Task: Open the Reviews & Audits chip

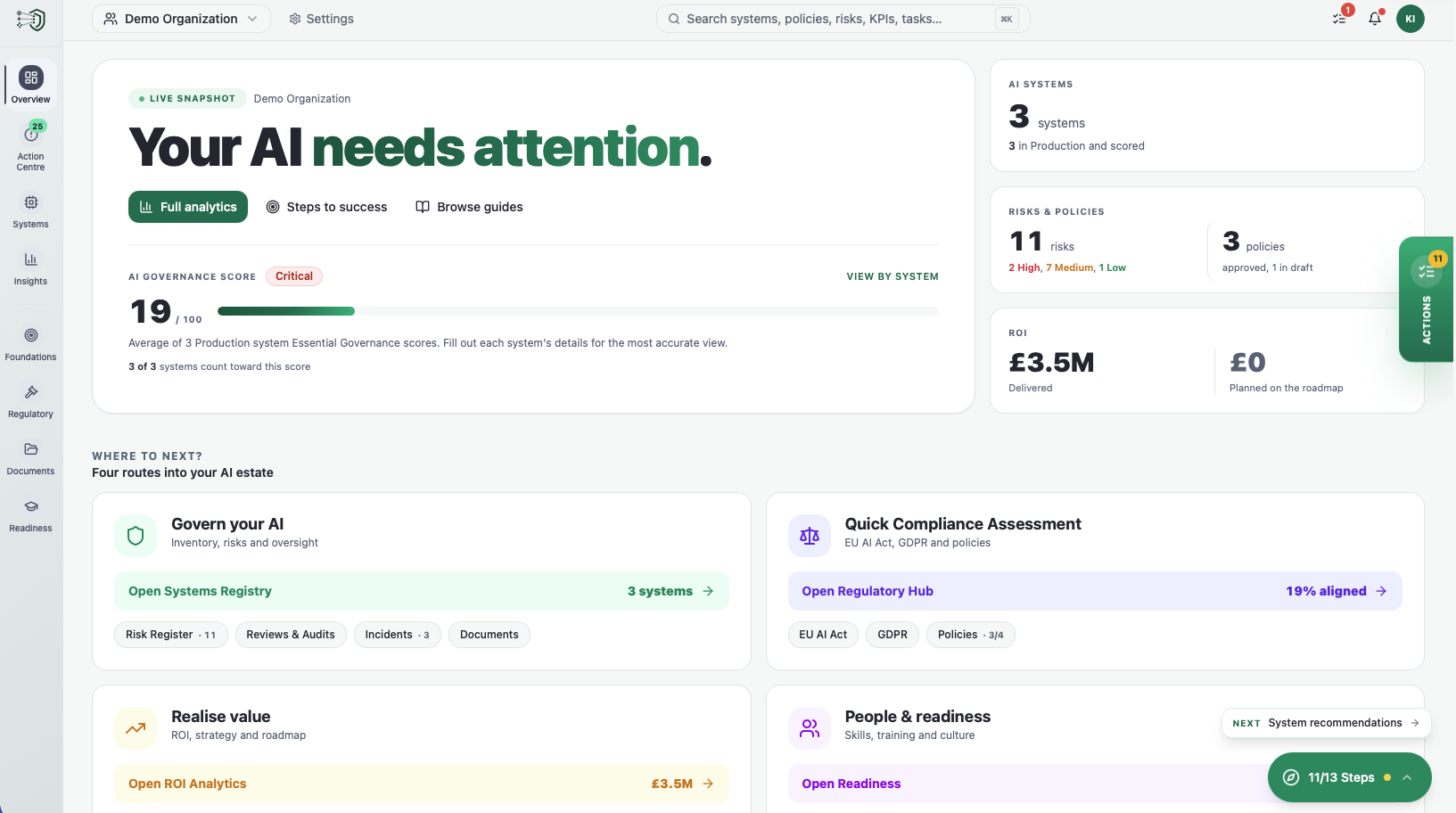Action: pos(291,635)
